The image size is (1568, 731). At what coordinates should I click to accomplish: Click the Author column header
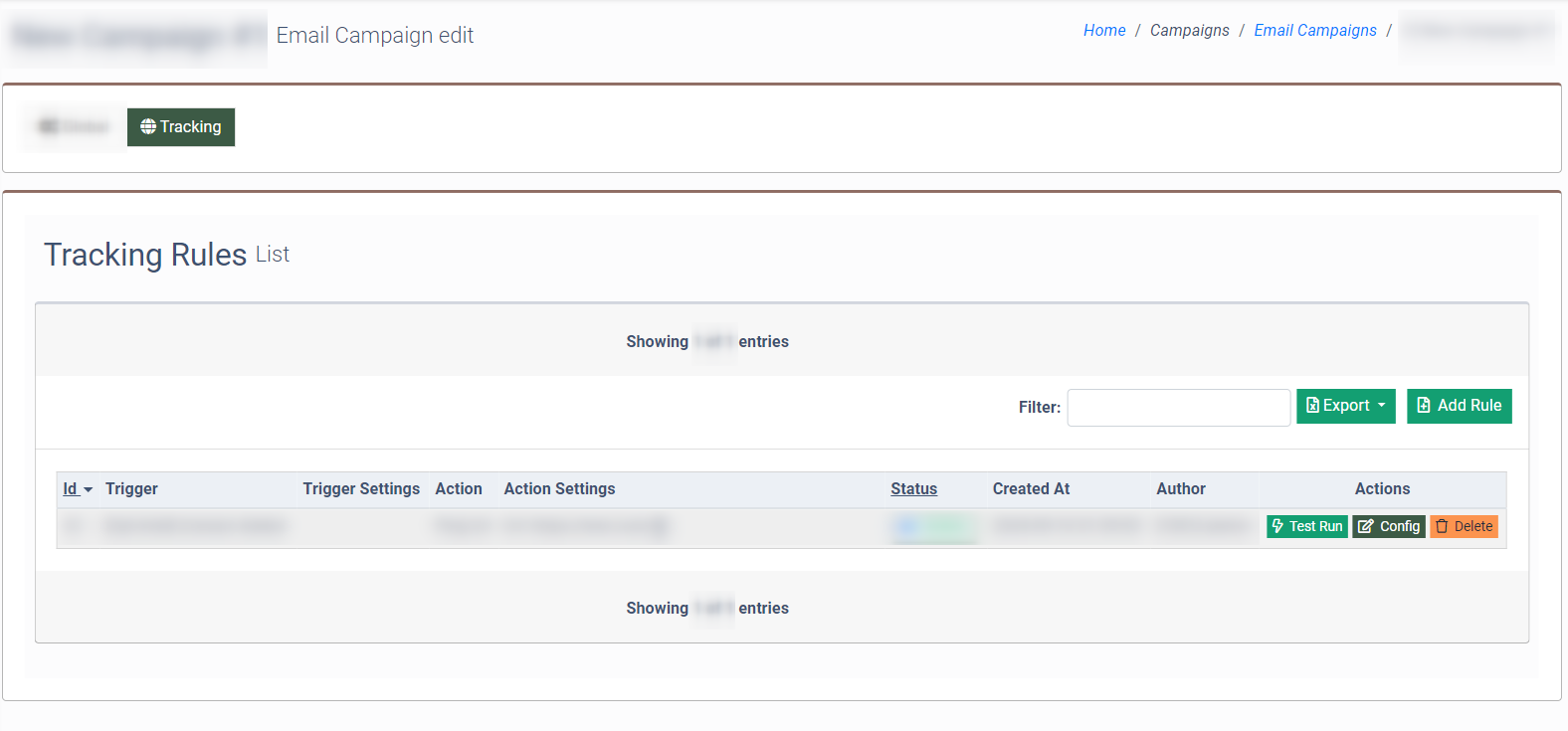(1180, 489)
